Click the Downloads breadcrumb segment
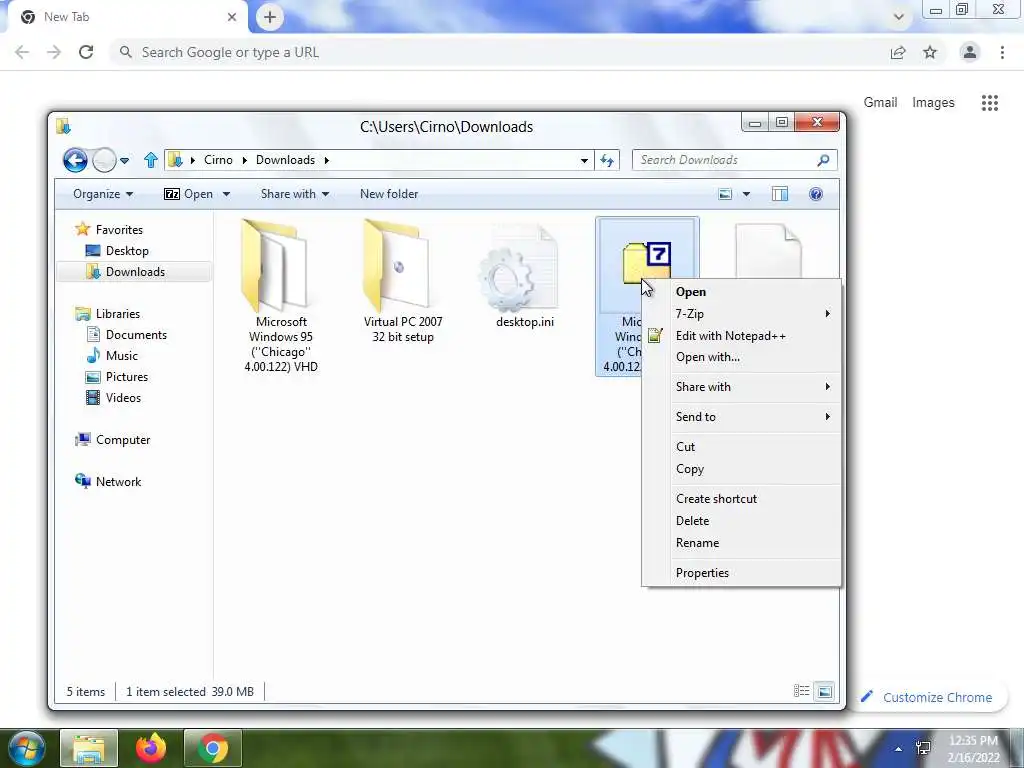Screen dimensions: 1024x768 285,160
